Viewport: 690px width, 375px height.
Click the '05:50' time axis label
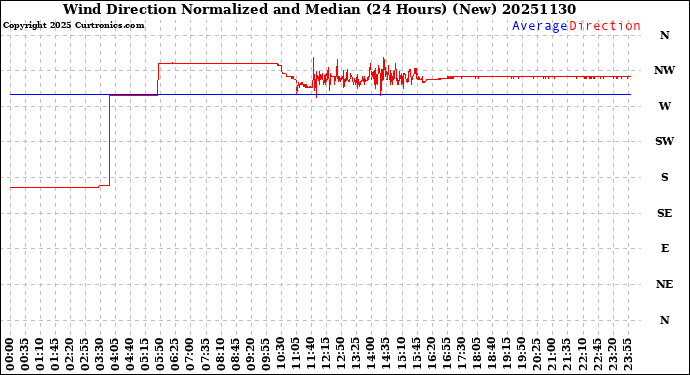click(x=160, y=355)
